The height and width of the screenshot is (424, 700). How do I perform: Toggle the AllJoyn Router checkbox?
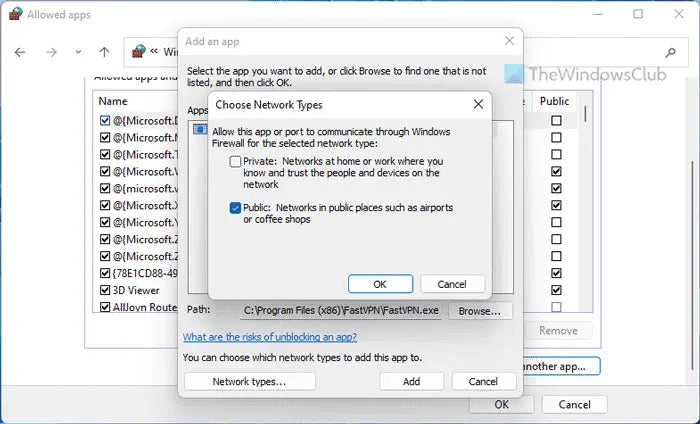click(x=105, y=307)
